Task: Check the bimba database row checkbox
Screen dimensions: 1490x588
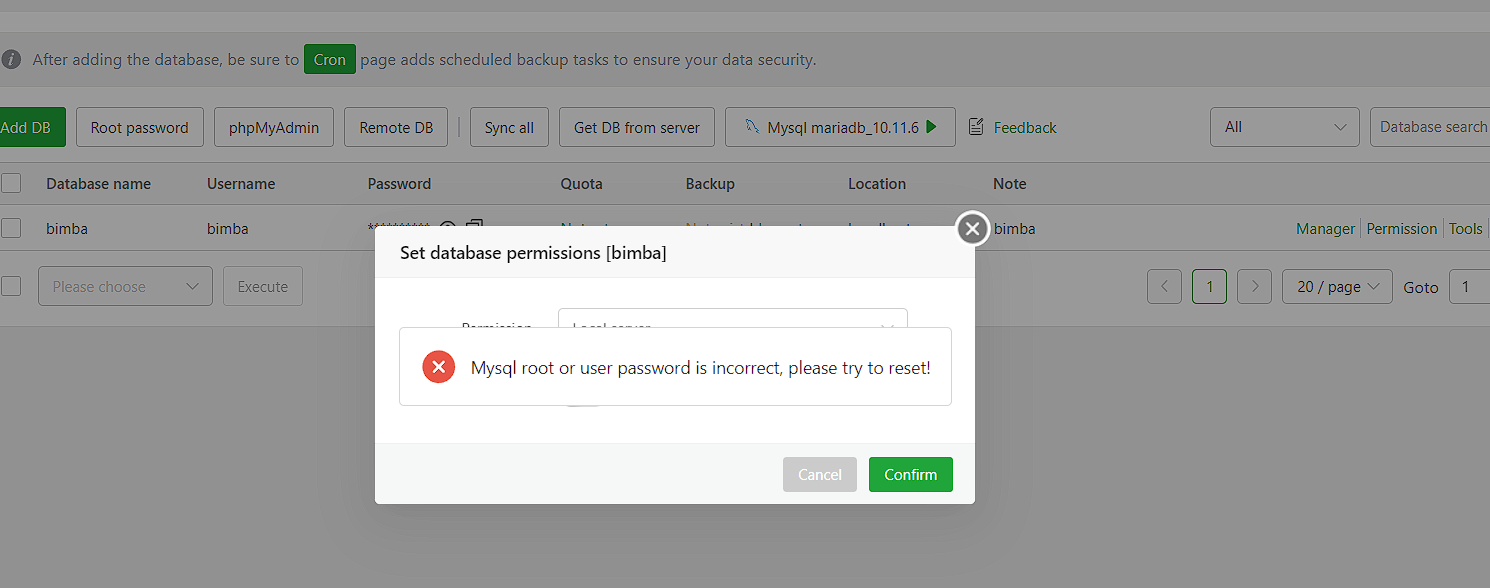Action: 11,228
